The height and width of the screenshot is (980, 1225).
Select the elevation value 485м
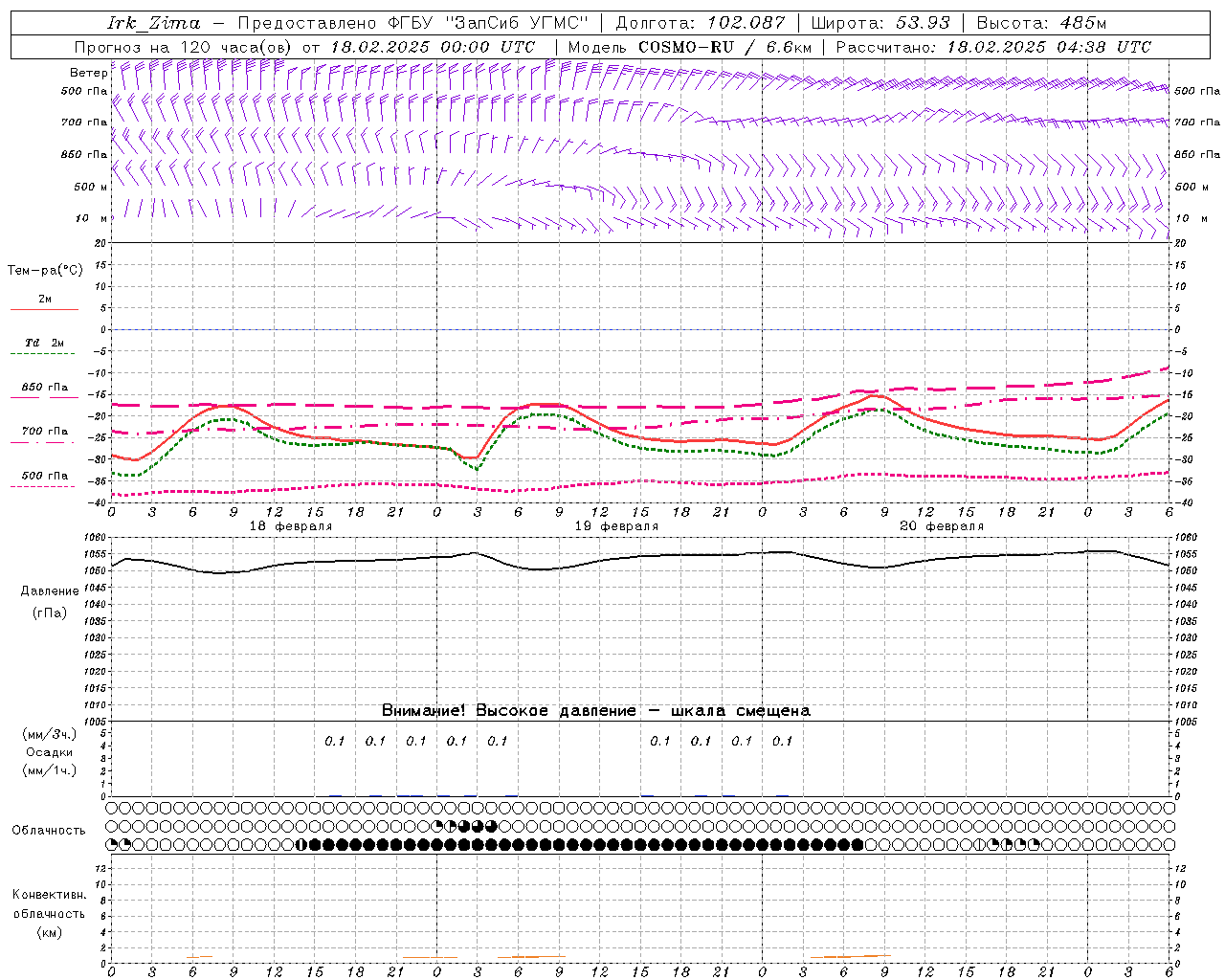(x=1083, y=23)
